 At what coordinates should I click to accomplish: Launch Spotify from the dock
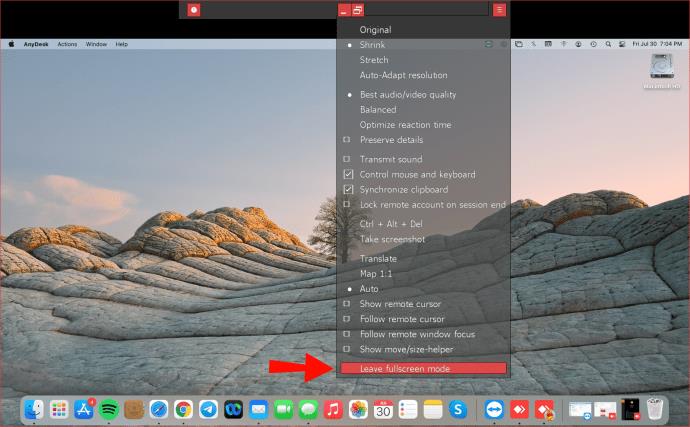click(x=109, y=409)
